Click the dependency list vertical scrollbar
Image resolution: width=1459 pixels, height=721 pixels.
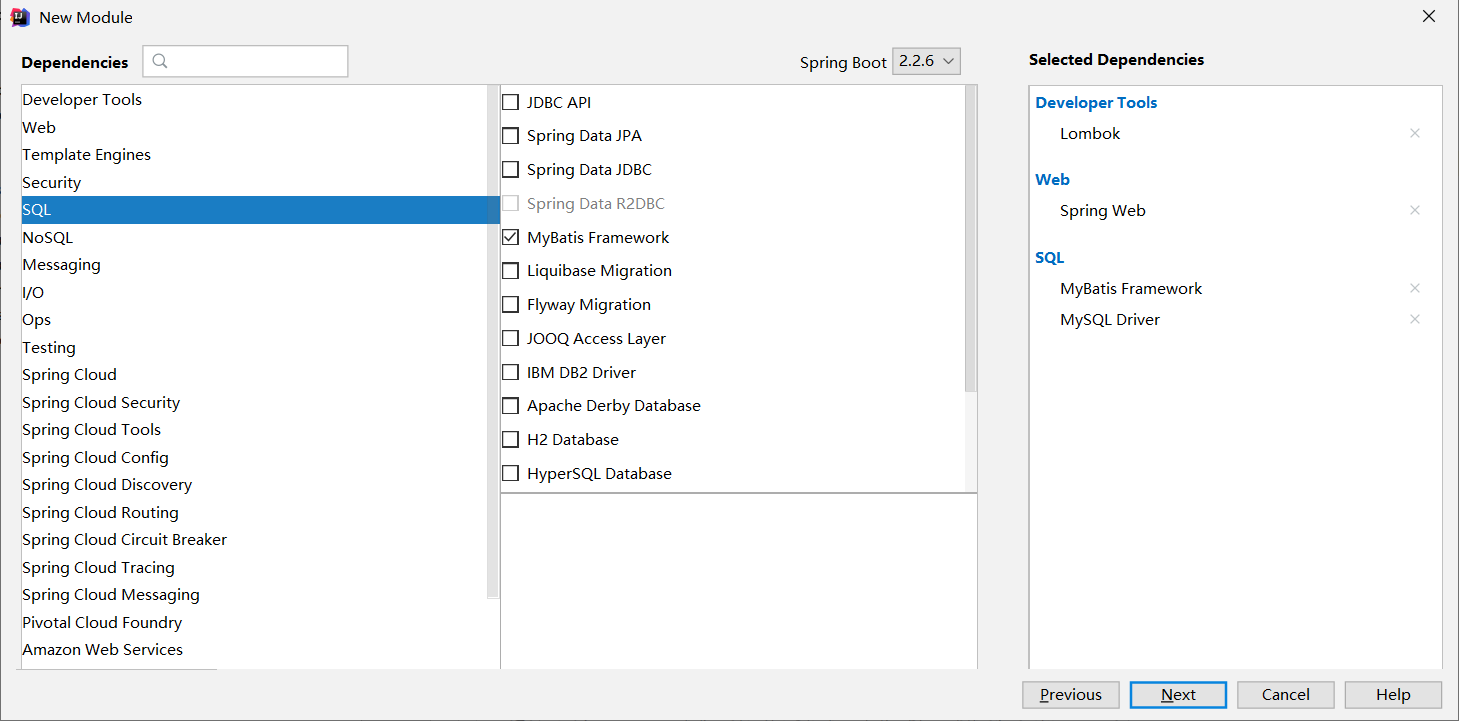[x=970, y=240]
